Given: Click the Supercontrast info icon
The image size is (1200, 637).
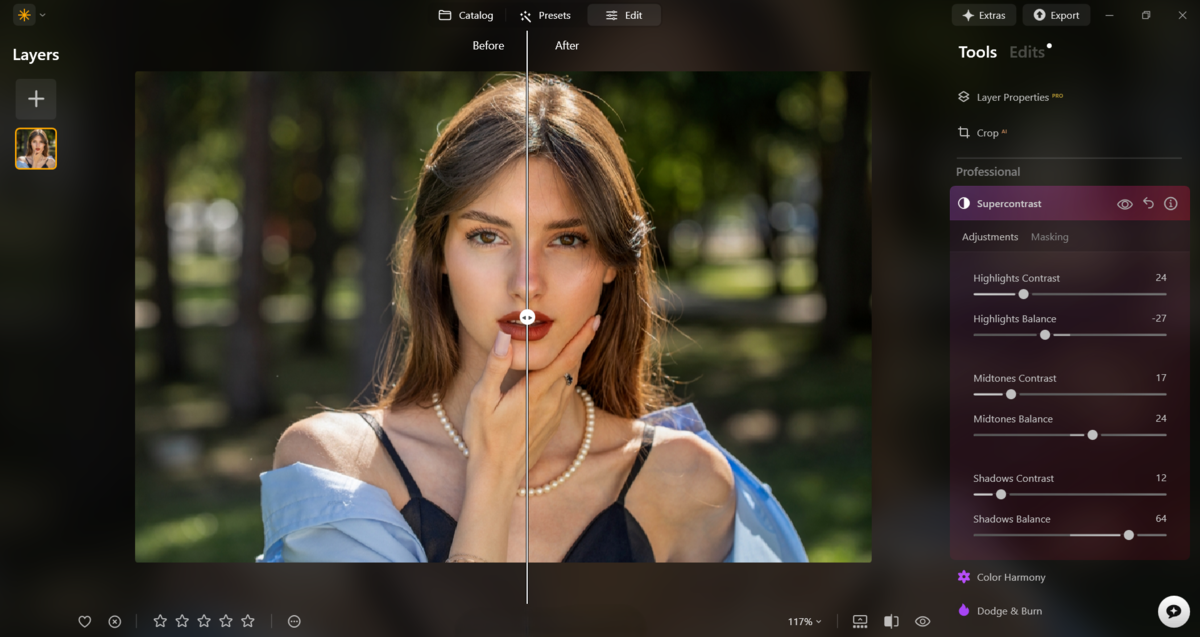Looking at the screenshot, I should [1170, 203].
